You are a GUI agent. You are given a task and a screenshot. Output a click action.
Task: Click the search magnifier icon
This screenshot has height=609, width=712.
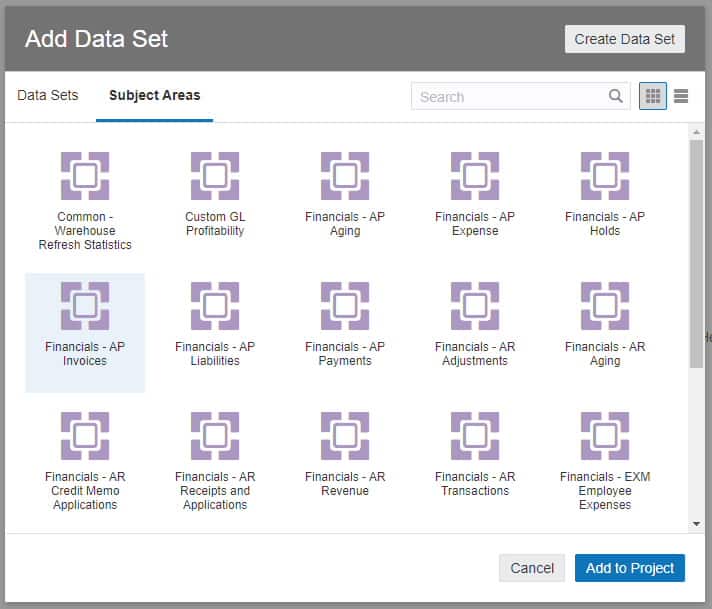click(615, 96)
